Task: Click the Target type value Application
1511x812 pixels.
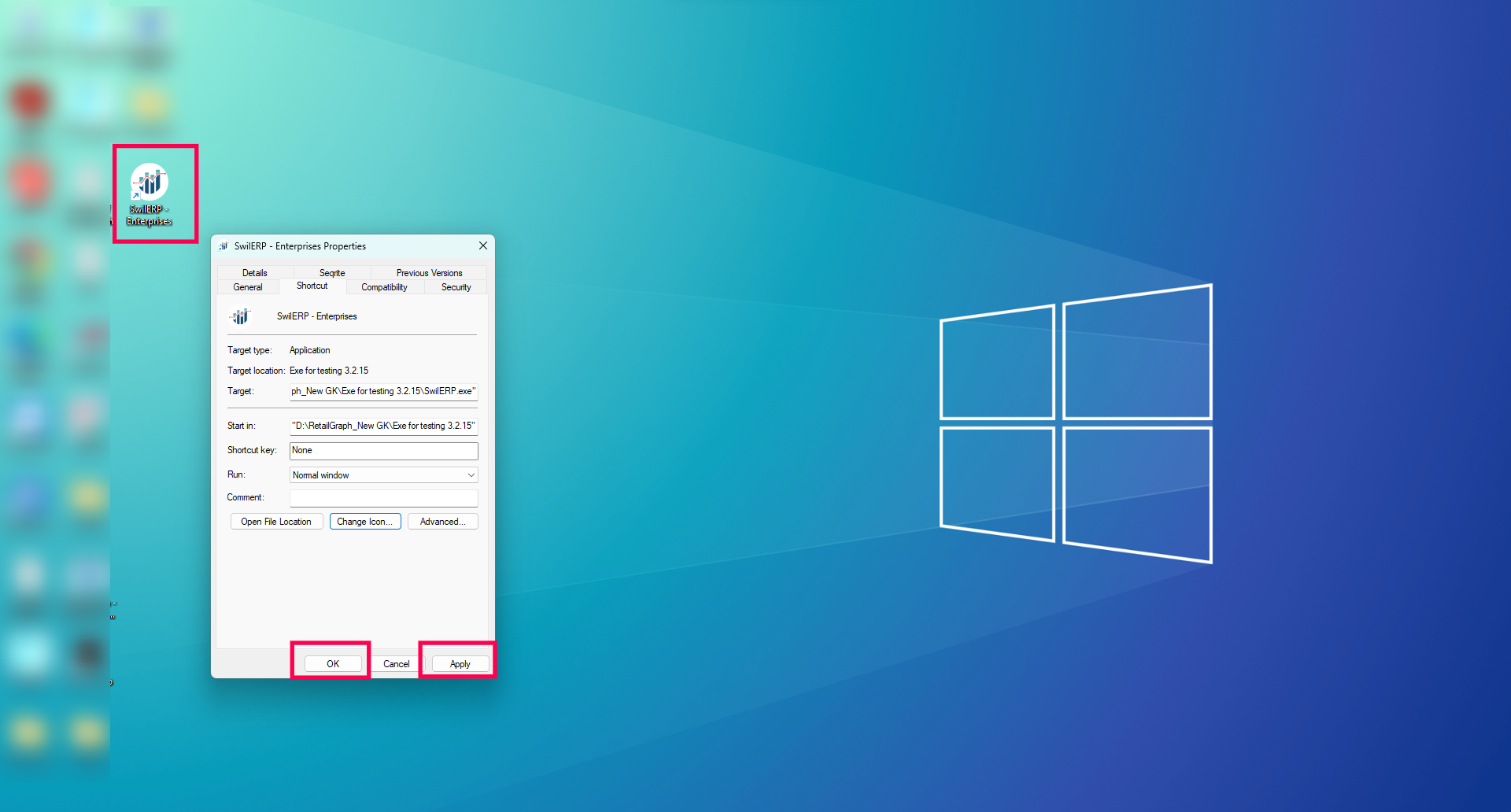Action: pos(310,350)
